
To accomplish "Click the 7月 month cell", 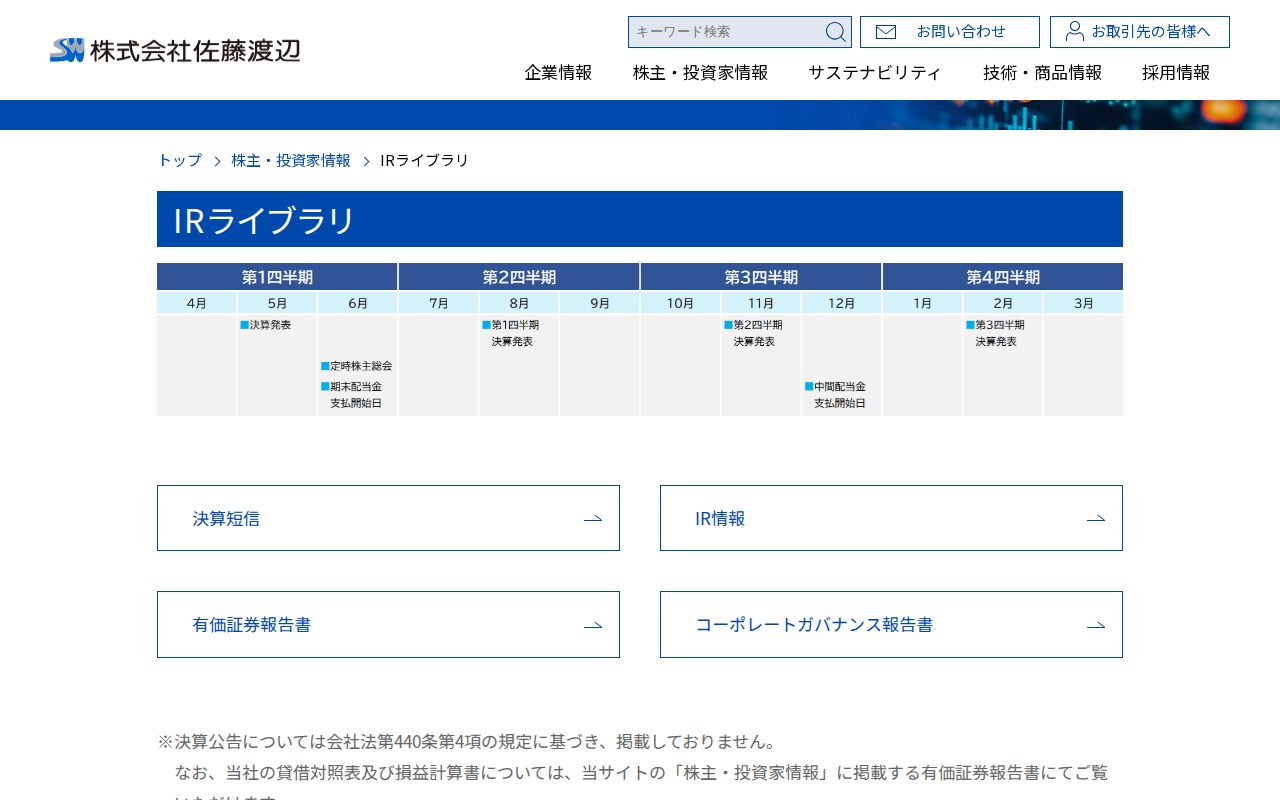I will 438,303.
